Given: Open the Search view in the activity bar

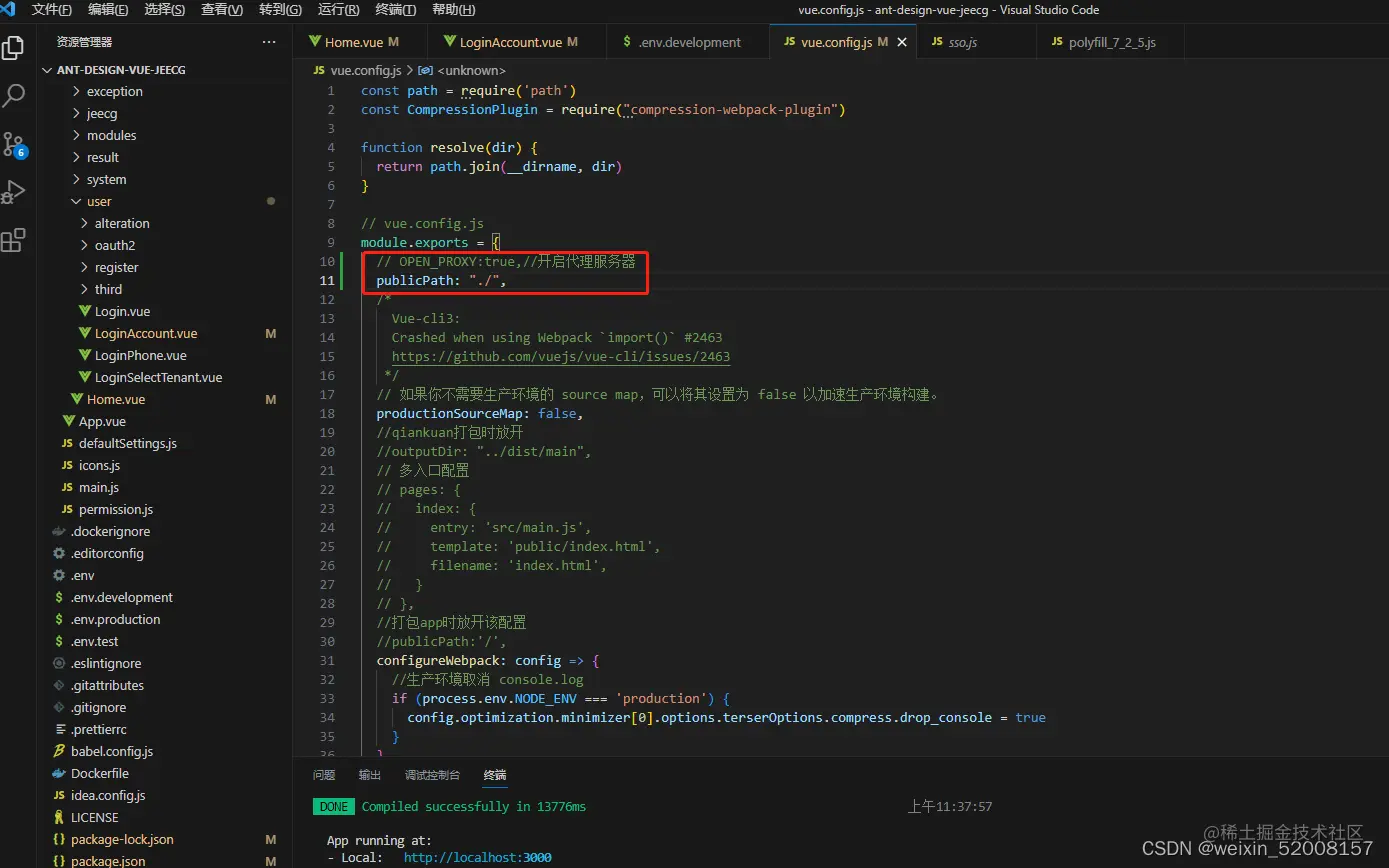Looking at the screenshot, I should [x=14, y=96].
